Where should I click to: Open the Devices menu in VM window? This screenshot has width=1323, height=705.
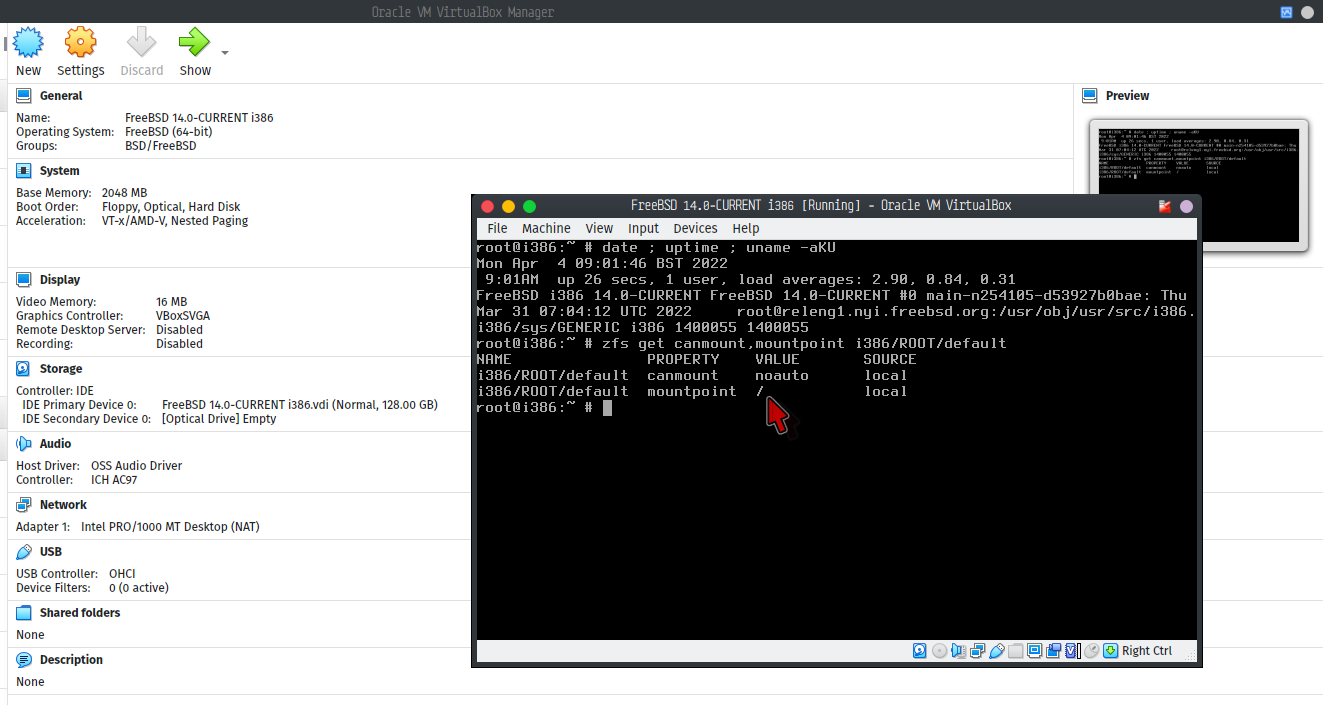point(695,228)
